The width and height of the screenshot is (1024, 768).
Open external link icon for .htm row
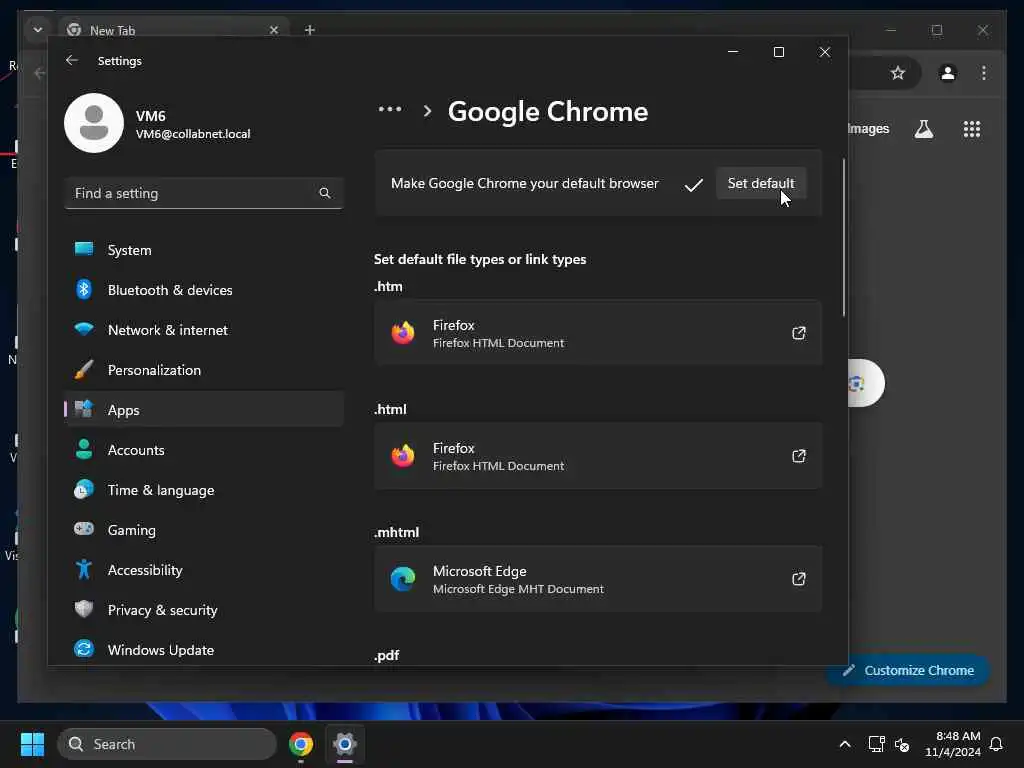(799, 333)
